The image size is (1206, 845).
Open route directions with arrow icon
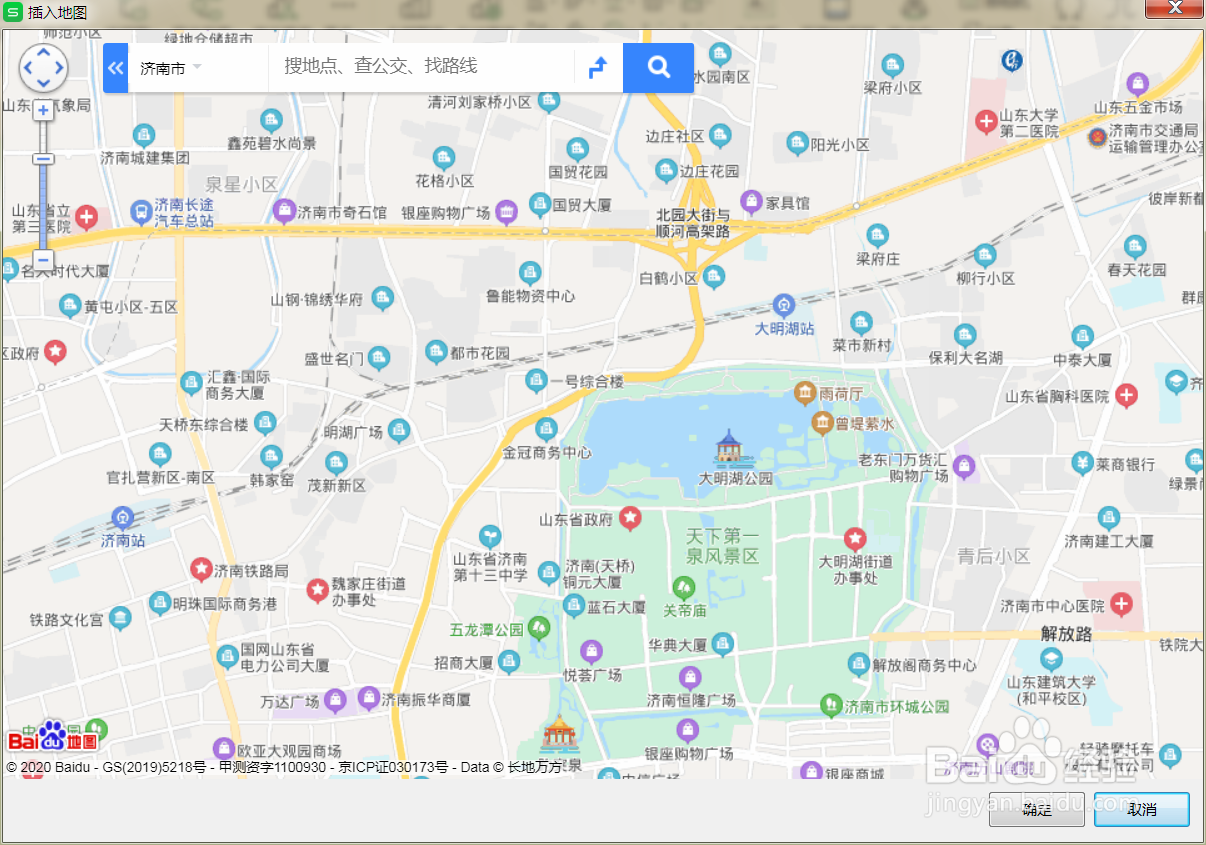(598, 68)
